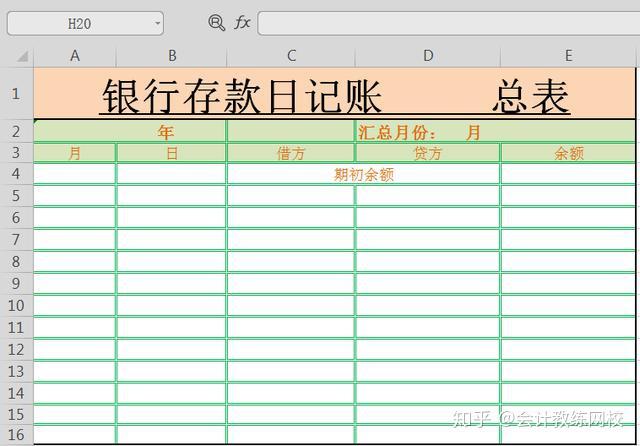Select all cells with corner triangle
Viewport: 640px width, 446px height.
pyautogui.click(x=22, y=56)
